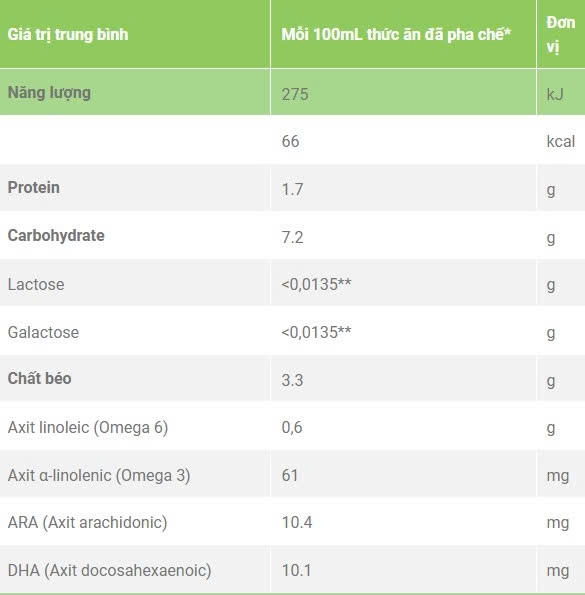Click 'ARA (Axit arachidonic)' row label
The height and width of the screenshot is (595, 585).
[x=88, y=523]
